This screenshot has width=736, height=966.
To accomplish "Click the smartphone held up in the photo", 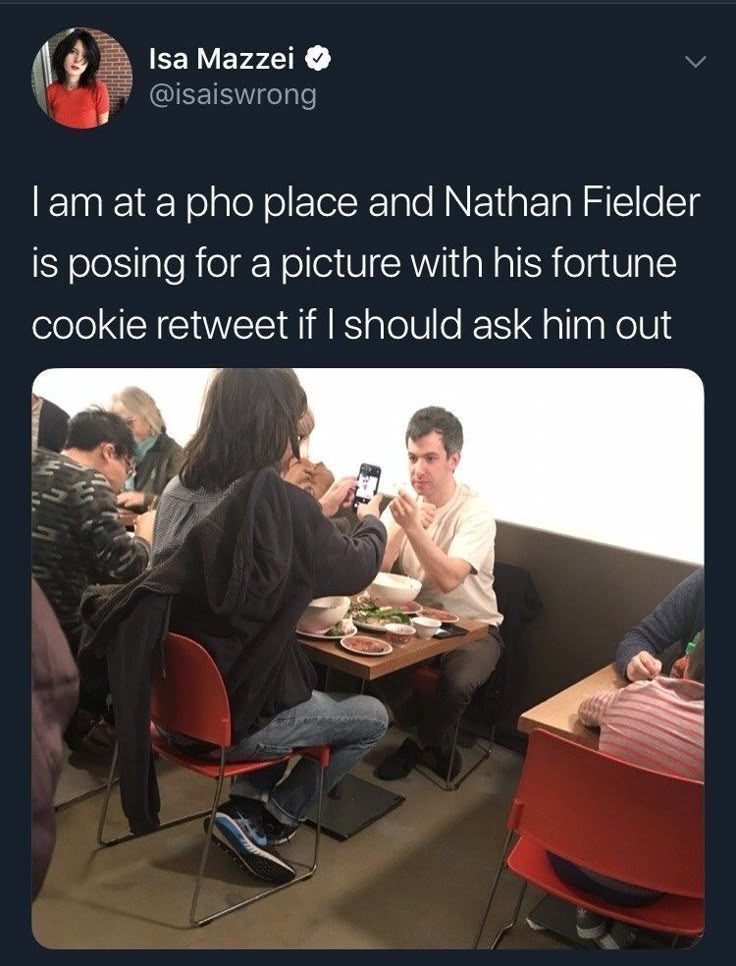I will [x=368, y=484].
